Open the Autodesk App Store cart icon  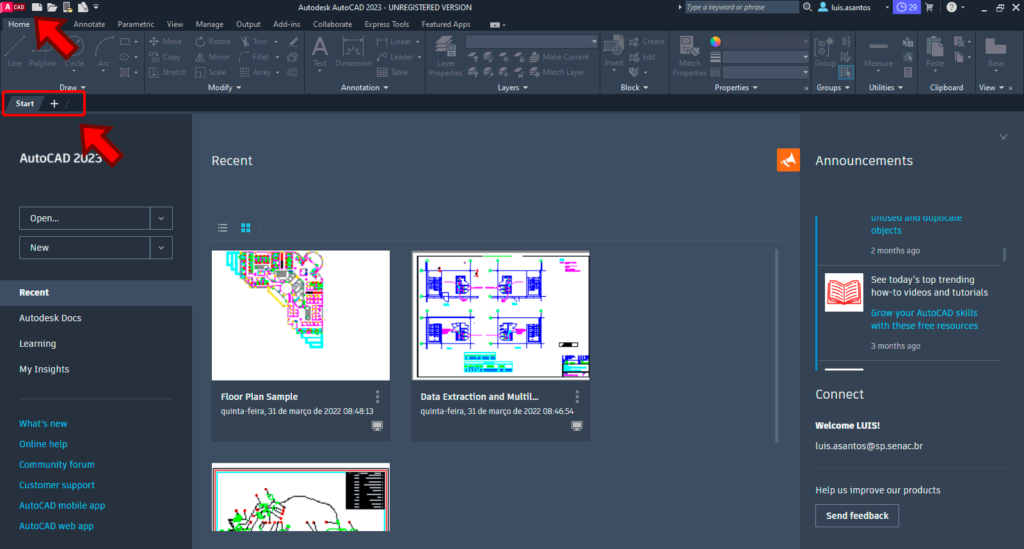929,7
